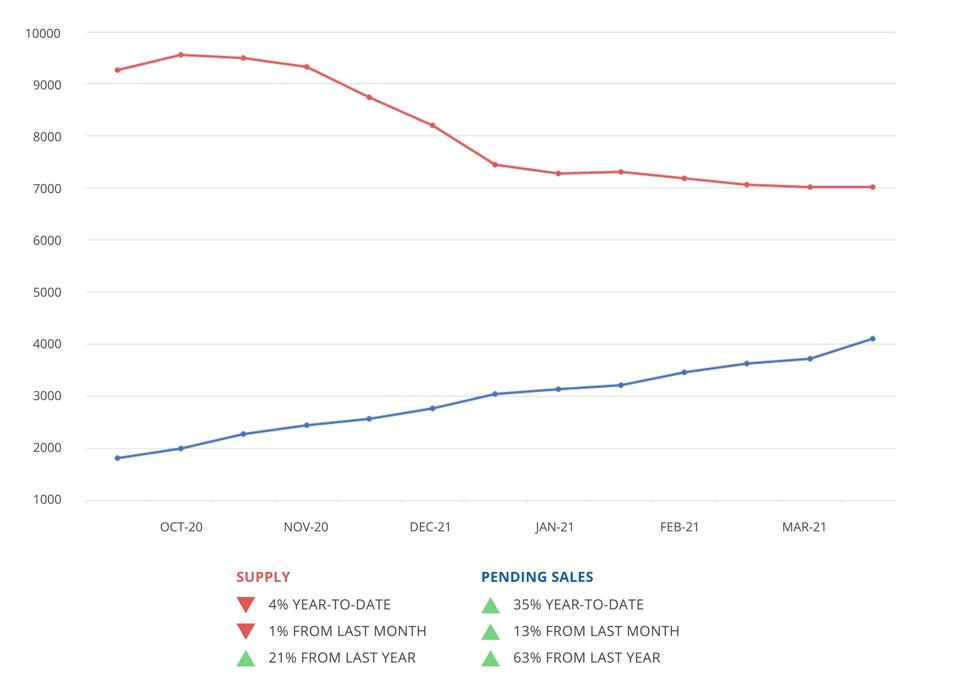
Task: Click green up arrow beside 21% FROM LAST YEAR
Action: click(x=246, y=658)
